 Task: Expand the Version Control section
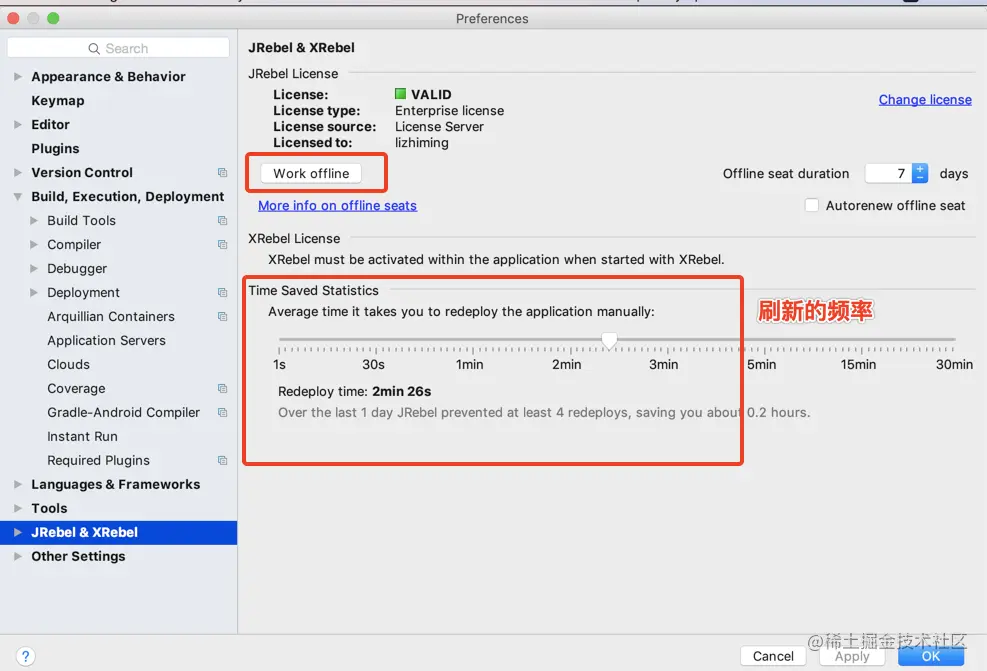point(18,172)
